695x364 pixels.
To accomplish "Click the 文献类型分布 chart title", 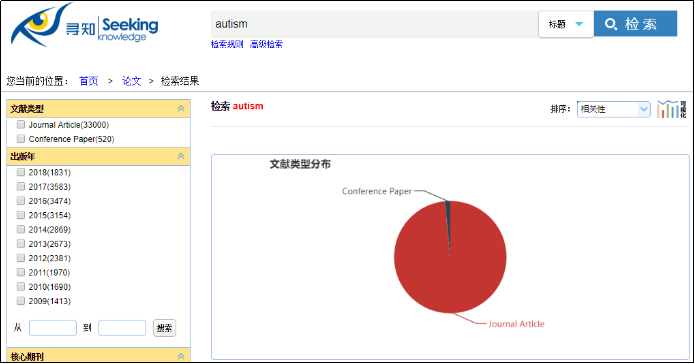I will [x=300, y=164].
